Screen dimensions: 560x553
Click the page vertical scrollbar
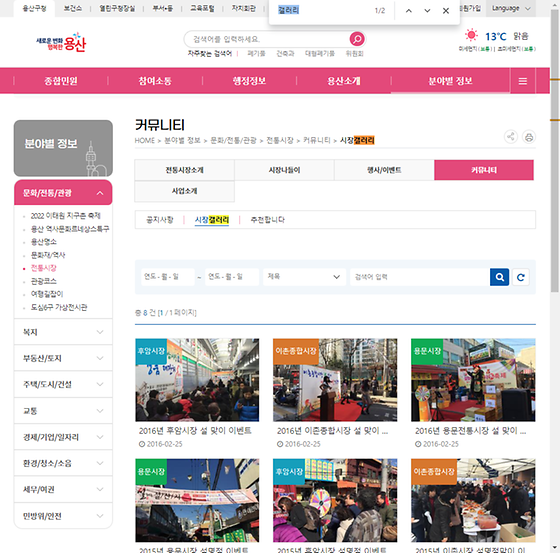[555, 150]
